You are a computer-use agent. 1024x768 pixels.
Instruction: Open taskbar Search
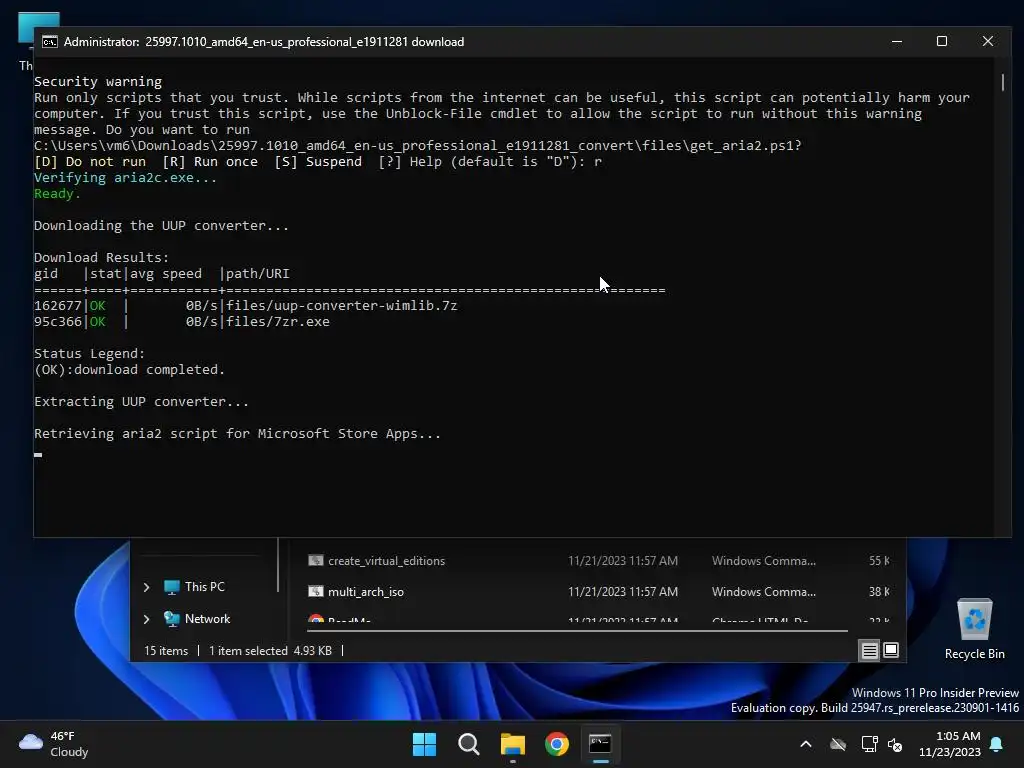[x=469, y=744]
